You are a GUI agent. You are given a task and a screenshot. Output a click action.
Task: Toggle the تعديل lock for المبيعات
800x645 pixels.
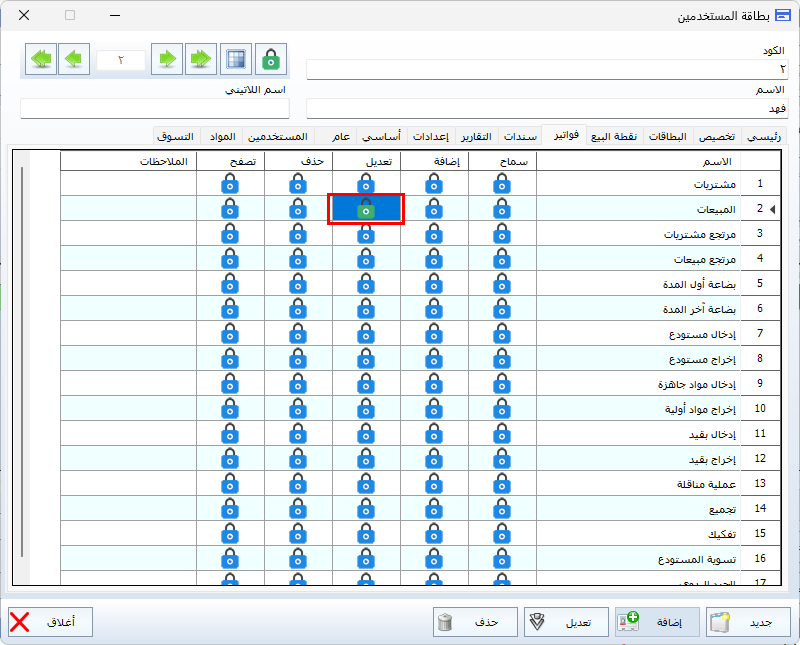click(366, 209)
